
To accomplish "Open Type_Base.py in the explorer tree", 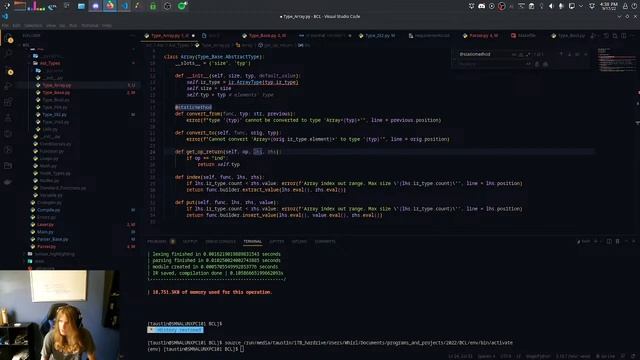I will pyautogui.click(x=56, y=93).
